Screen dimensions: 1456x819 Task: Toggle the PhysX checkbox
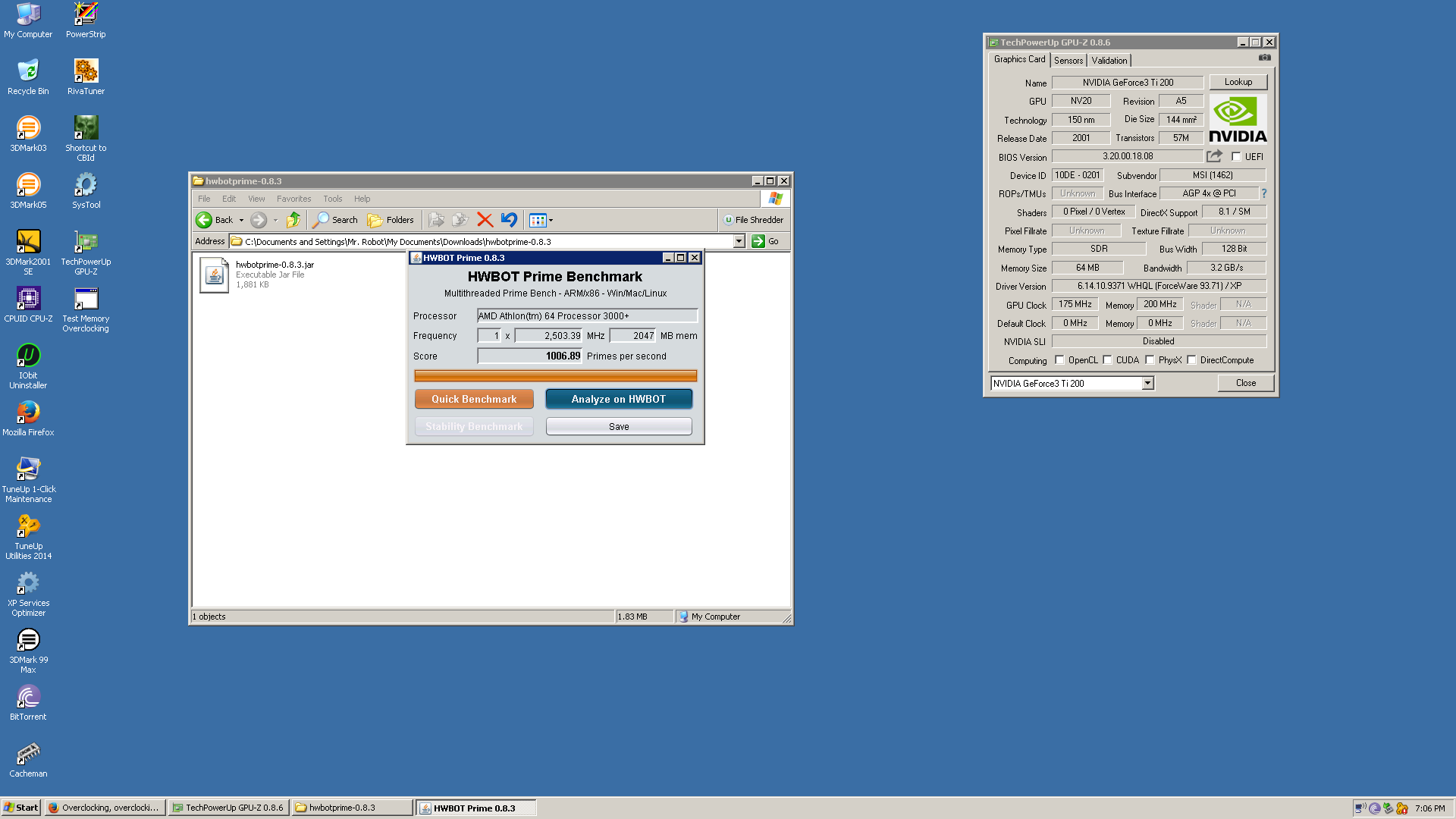[1150, 360]
